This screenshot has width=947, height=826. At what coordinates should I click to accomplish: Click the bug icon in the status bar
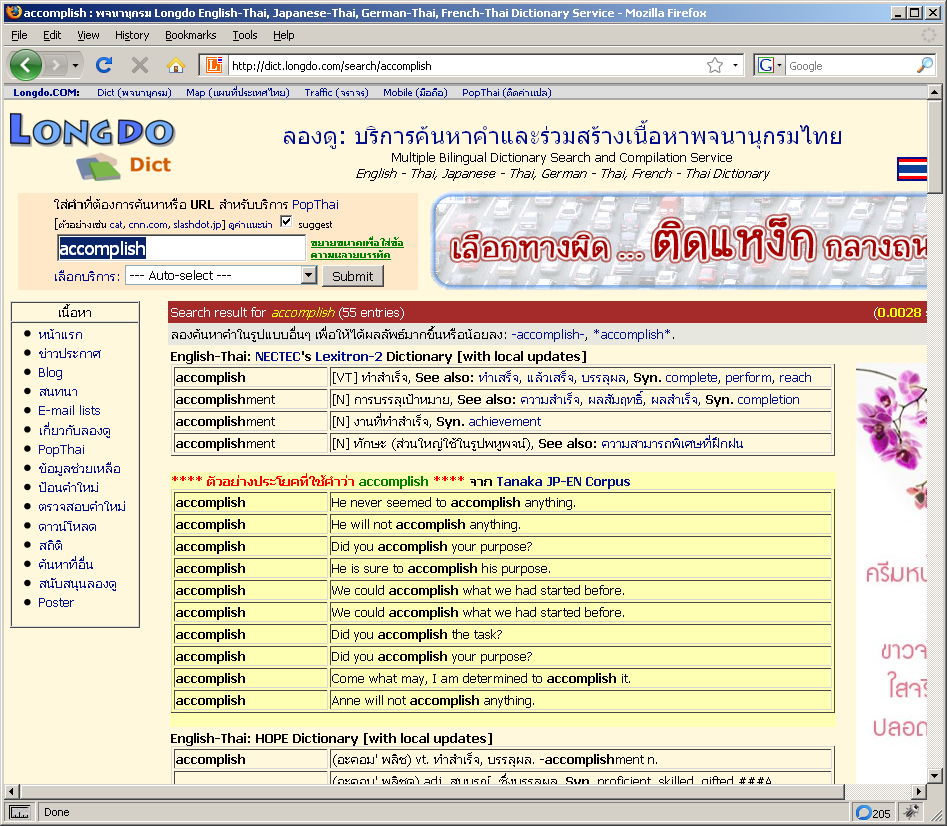coord(911,812)
